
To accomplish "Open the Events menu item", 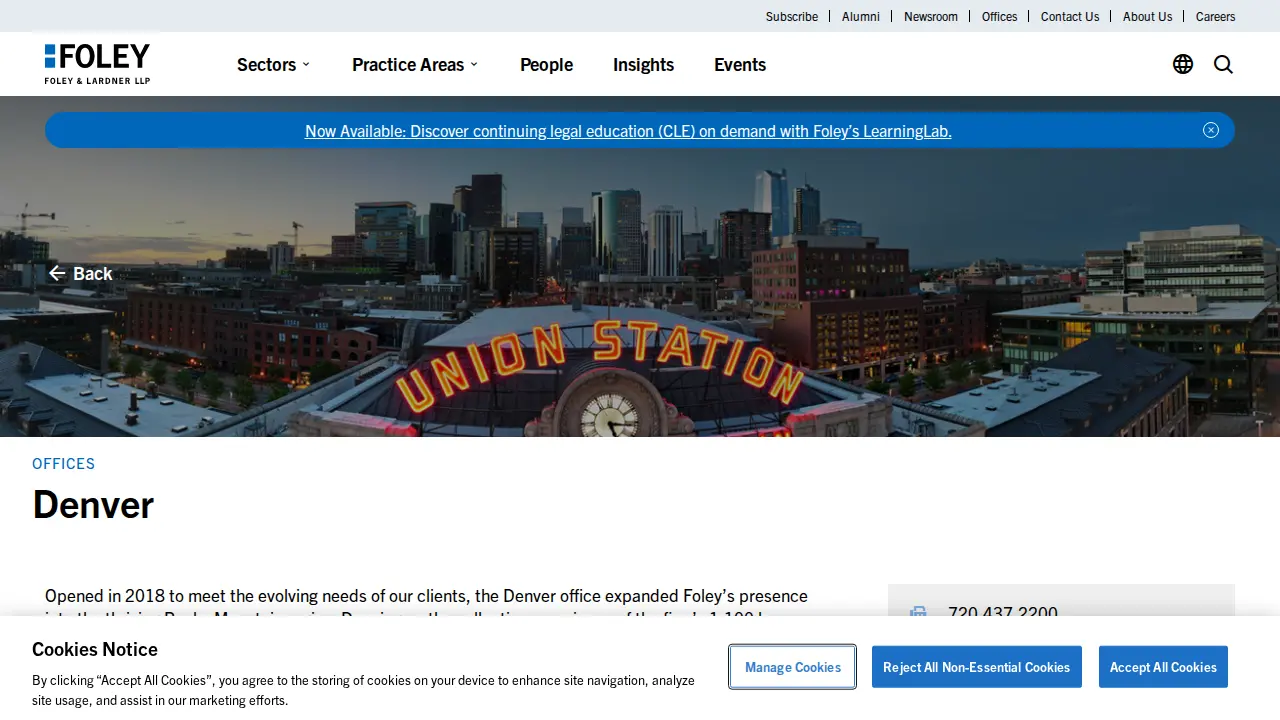I will (740, 64).
